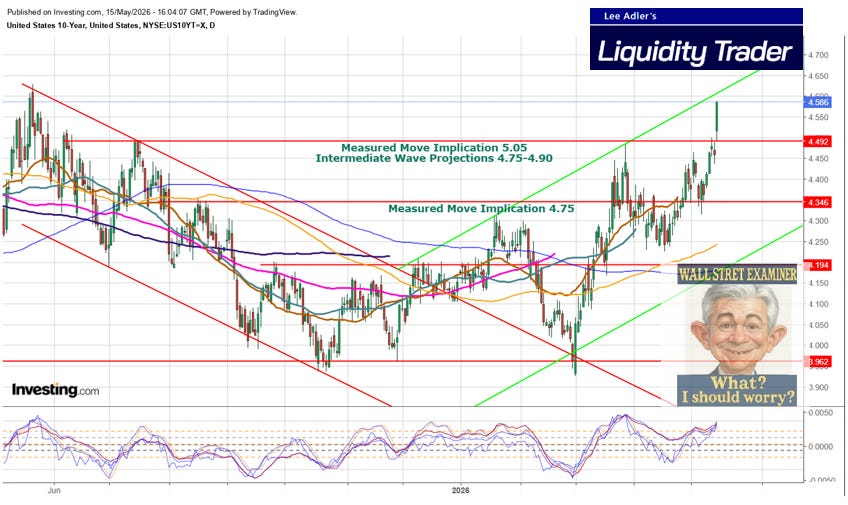Click the 4.100 price axis value

818,304
